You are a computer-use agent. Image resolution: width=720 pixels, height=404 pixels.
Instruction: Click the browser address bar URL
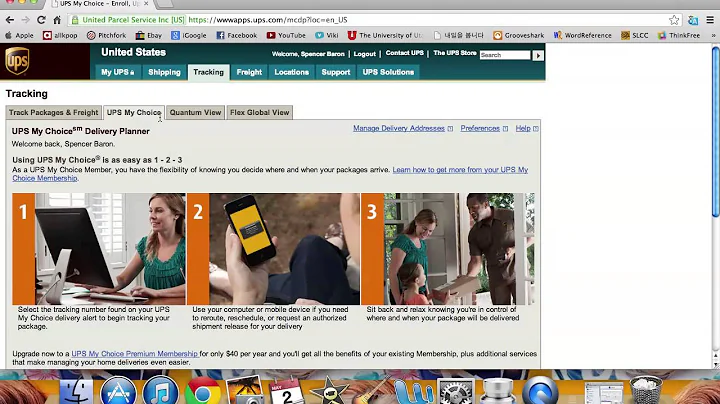(268, 20)
